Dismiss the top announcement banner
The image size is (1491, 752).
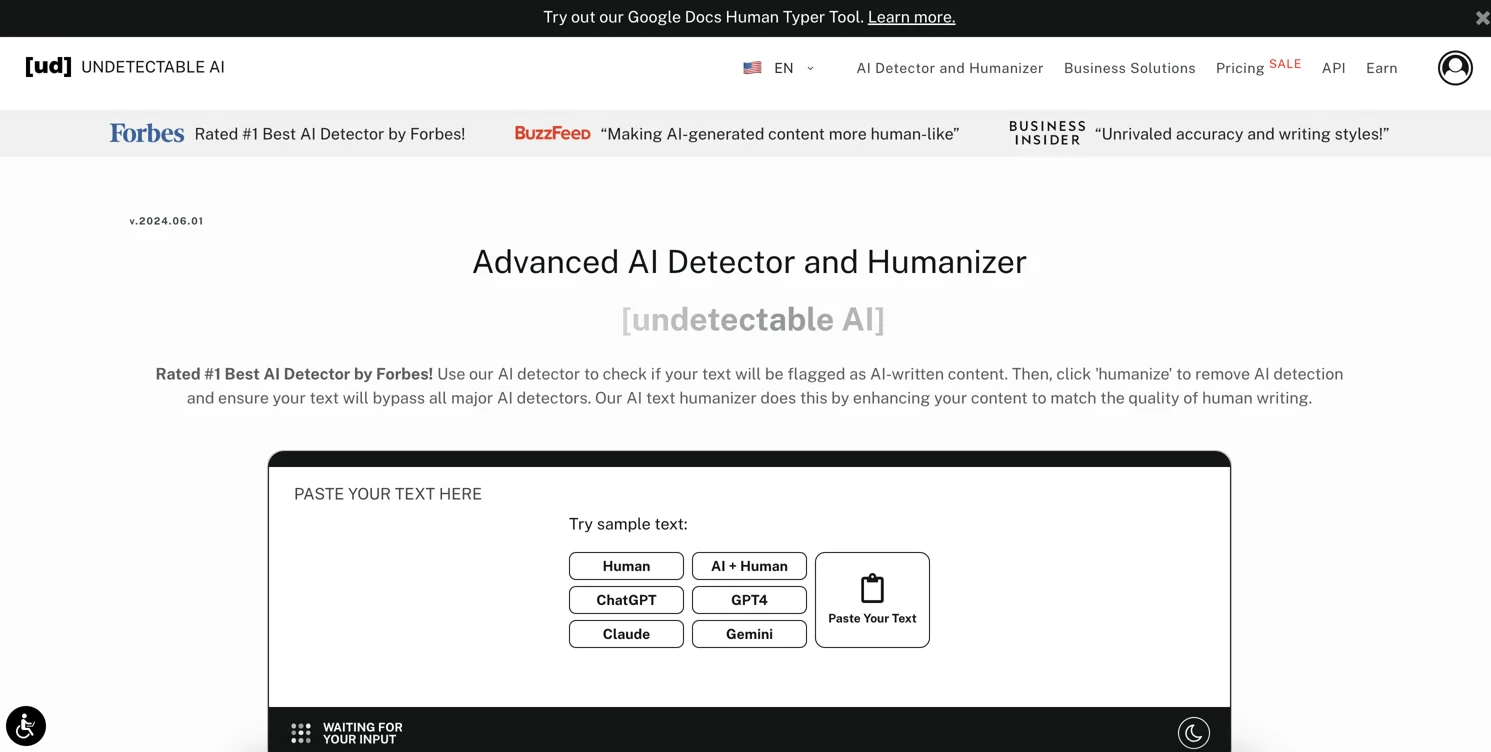point(1481,18)
